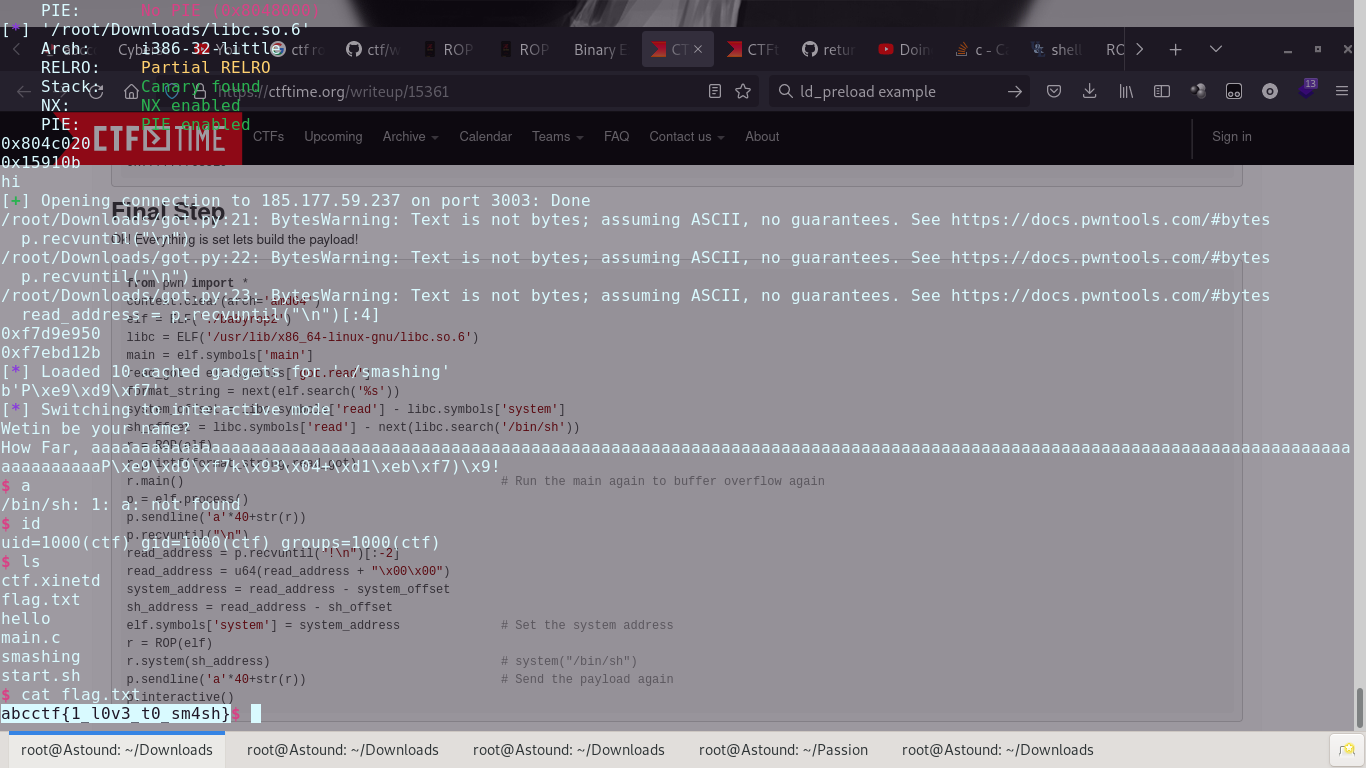Expand the Upcoming dropdown menu
This screenshot has height=768, width=1366.
click(x=333, y=136)
